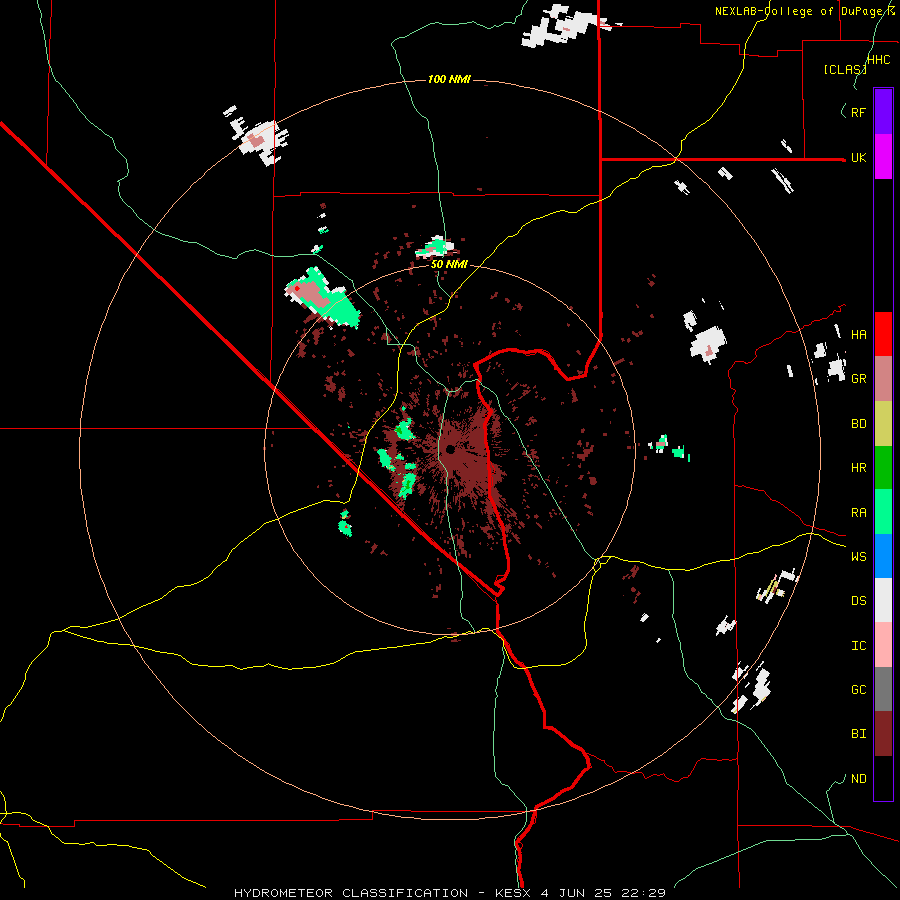Click the purple RF legend swatch
The image size is (900, 900).
click(x=883, y=112)
